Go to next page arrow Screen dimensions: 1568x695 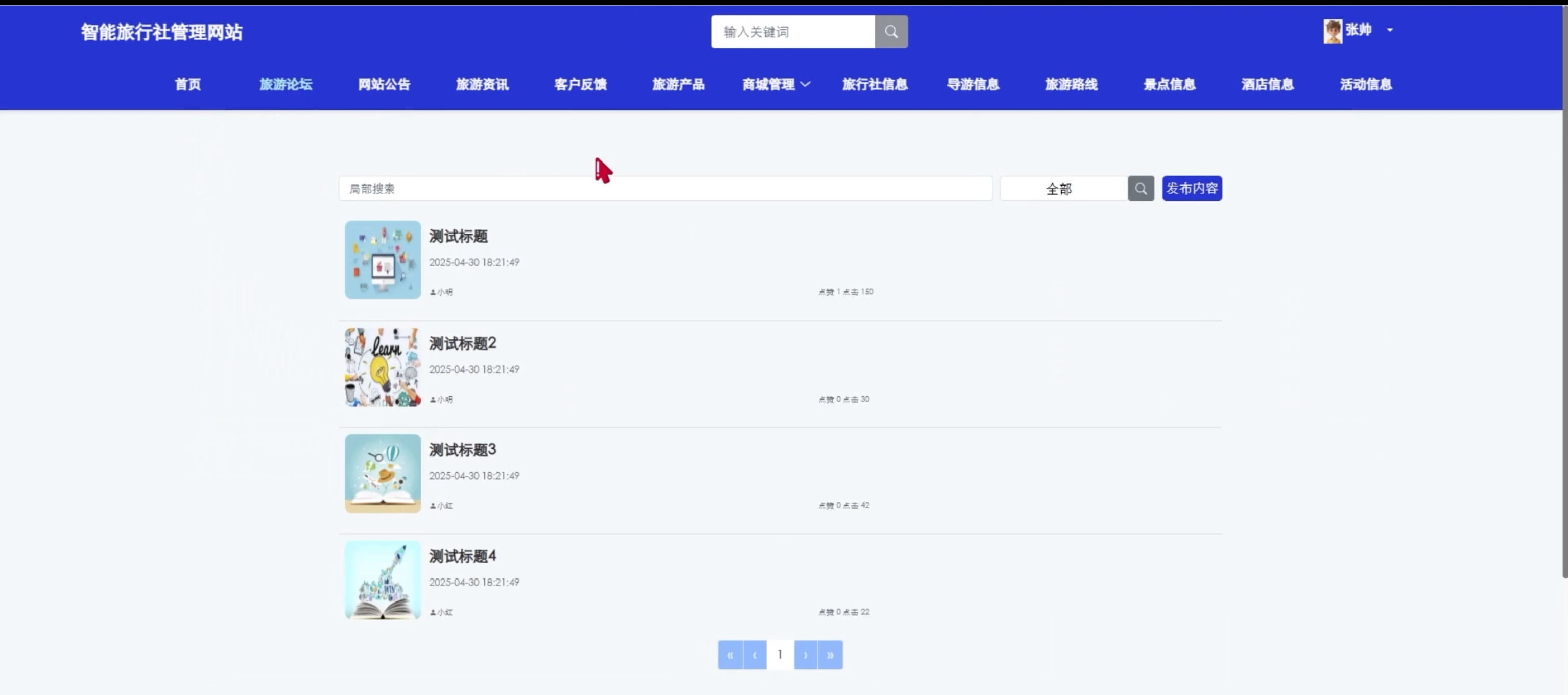[805, 655]
